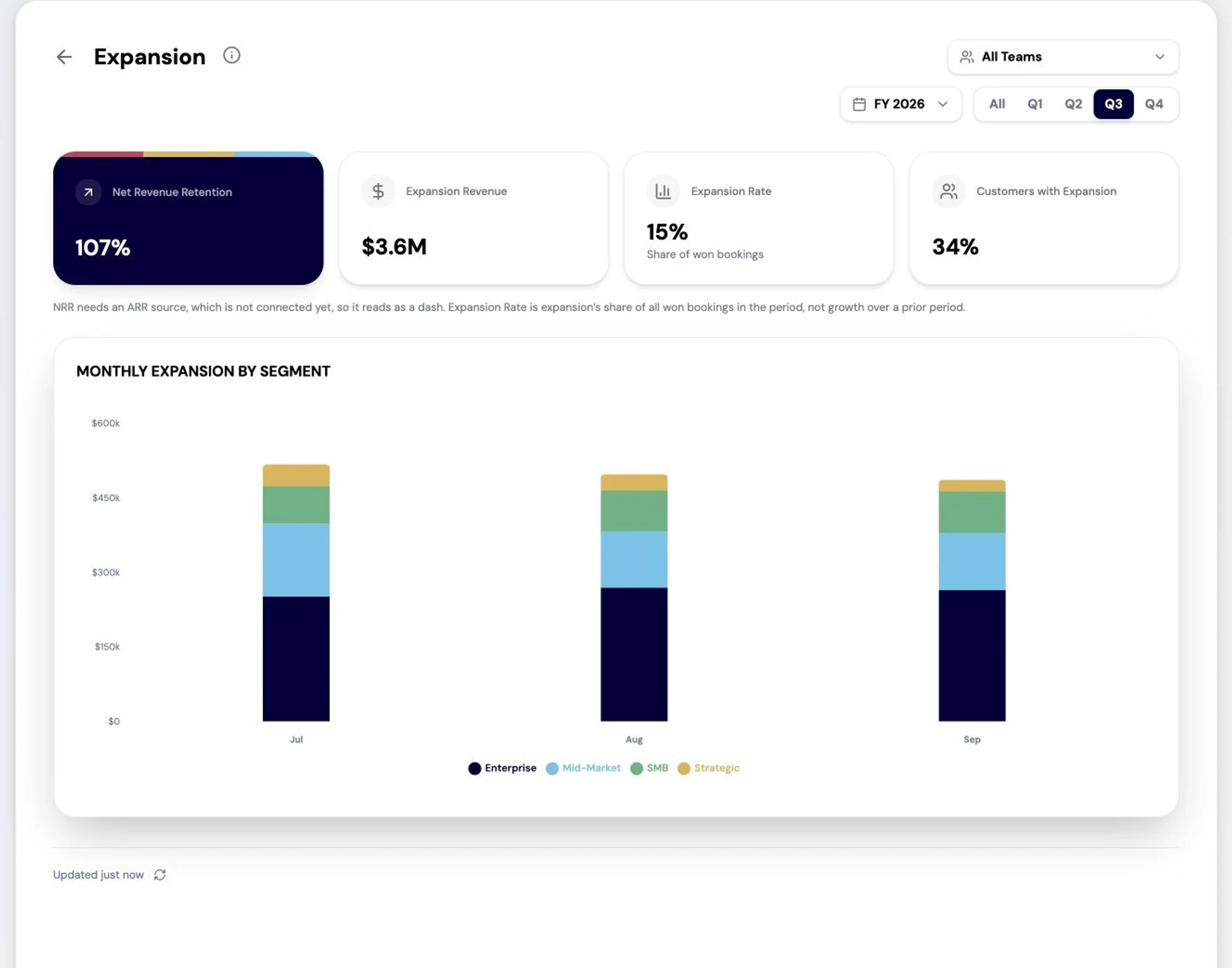Click the Jul Enterprise bar segment
Viewport: 1232px width, 968px height.
tap(296, 658)
